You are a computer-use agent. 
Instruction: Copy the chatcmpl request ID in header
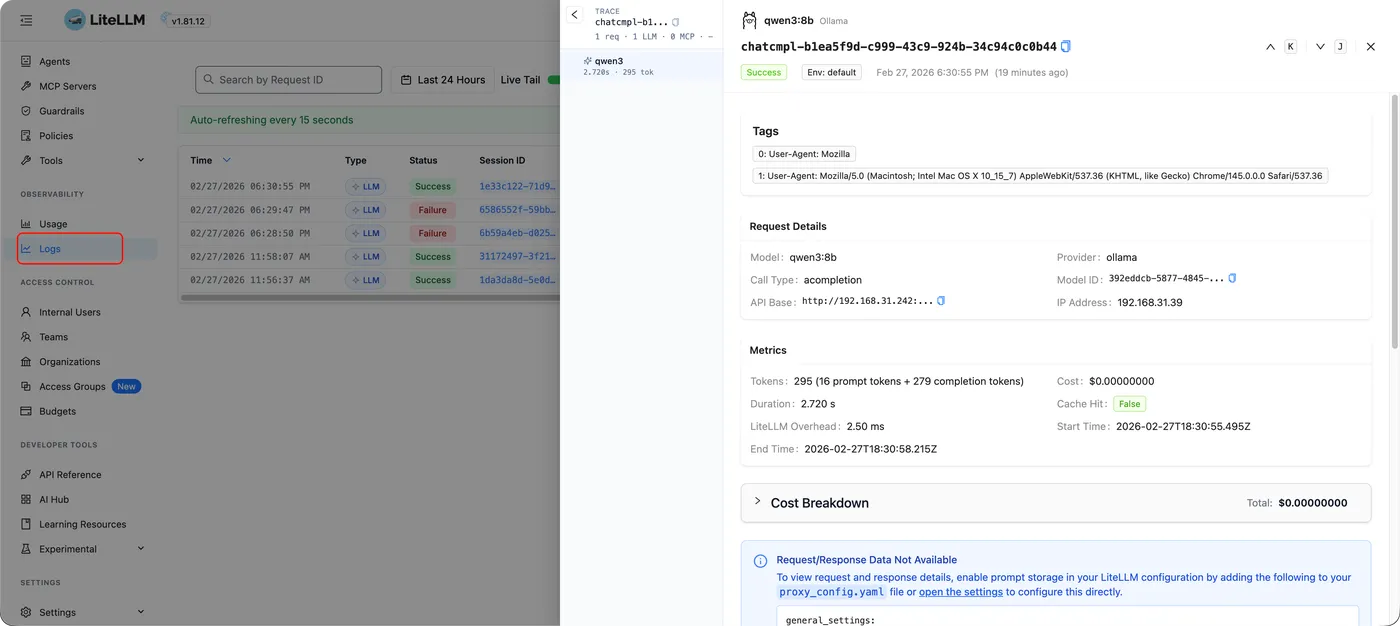click(1066, 46)
